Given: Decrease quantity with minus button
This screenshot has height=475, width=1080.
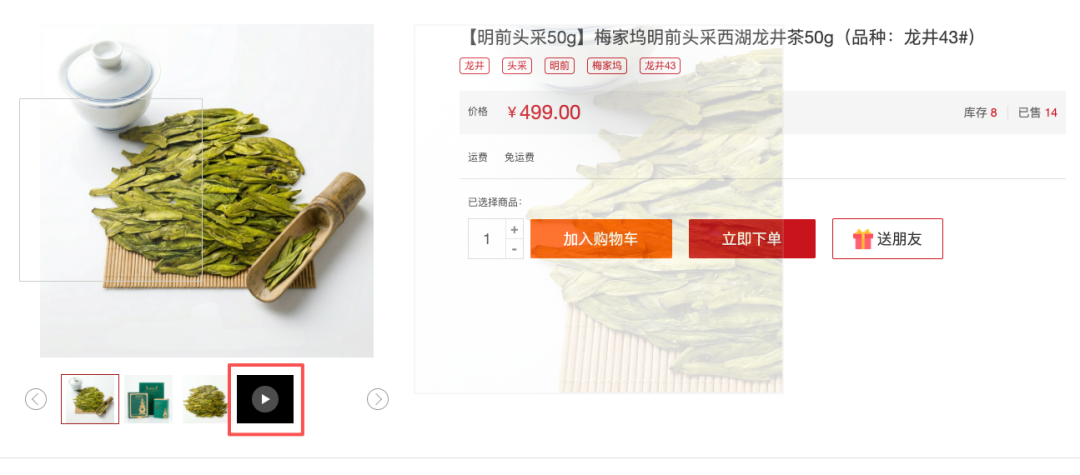Looking at the screenshot, I should pos(515,249).
